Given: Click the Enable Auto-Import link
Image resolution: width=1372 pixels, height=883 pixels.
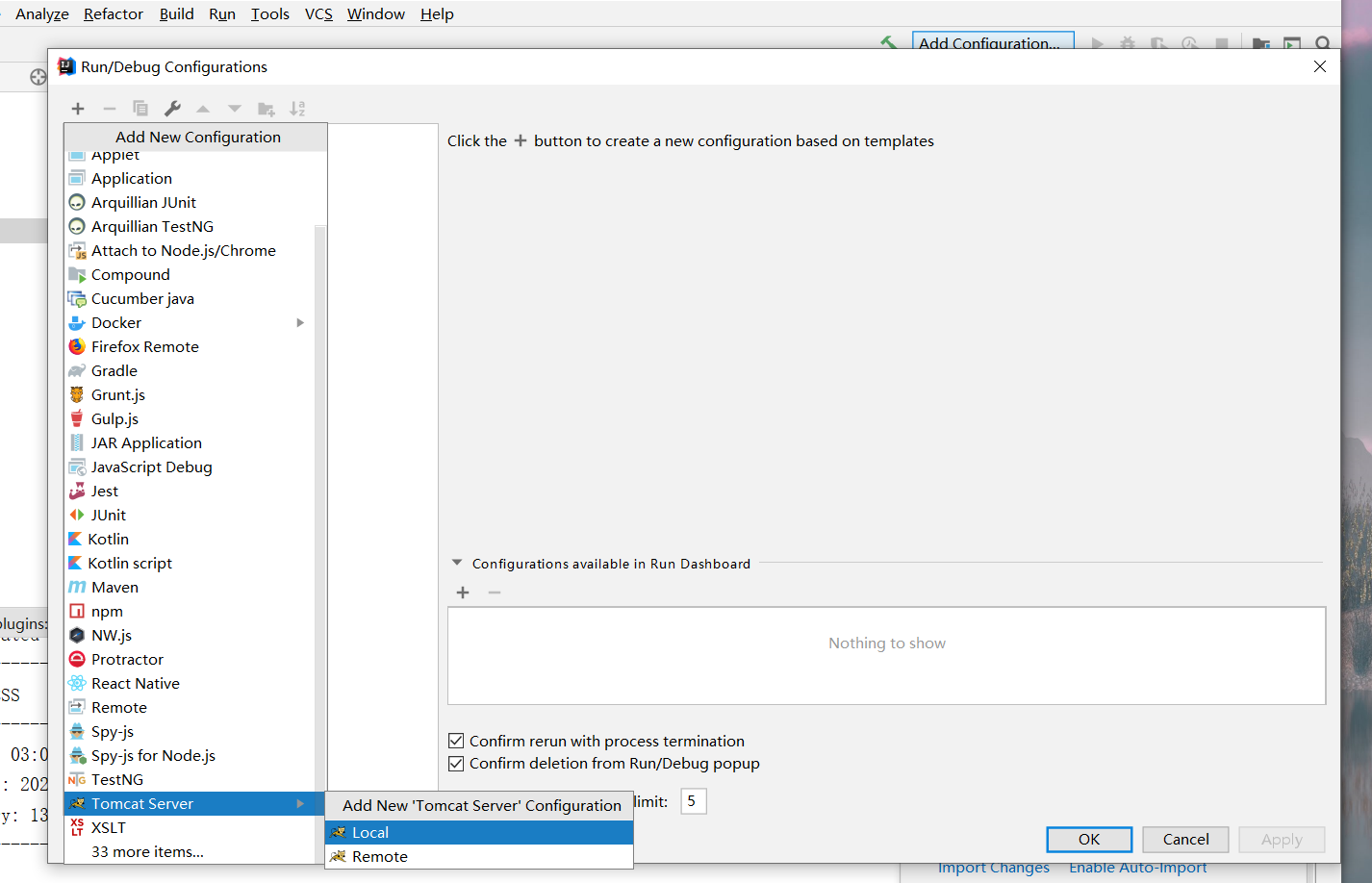Looking at the screenshot, I should point(1138,868).
